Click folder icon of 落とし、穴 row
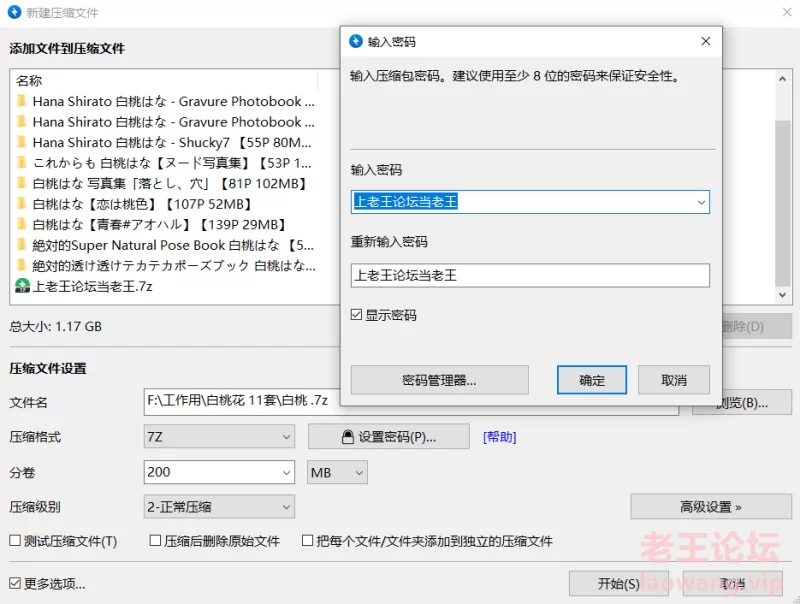 (x=21, y=183)
